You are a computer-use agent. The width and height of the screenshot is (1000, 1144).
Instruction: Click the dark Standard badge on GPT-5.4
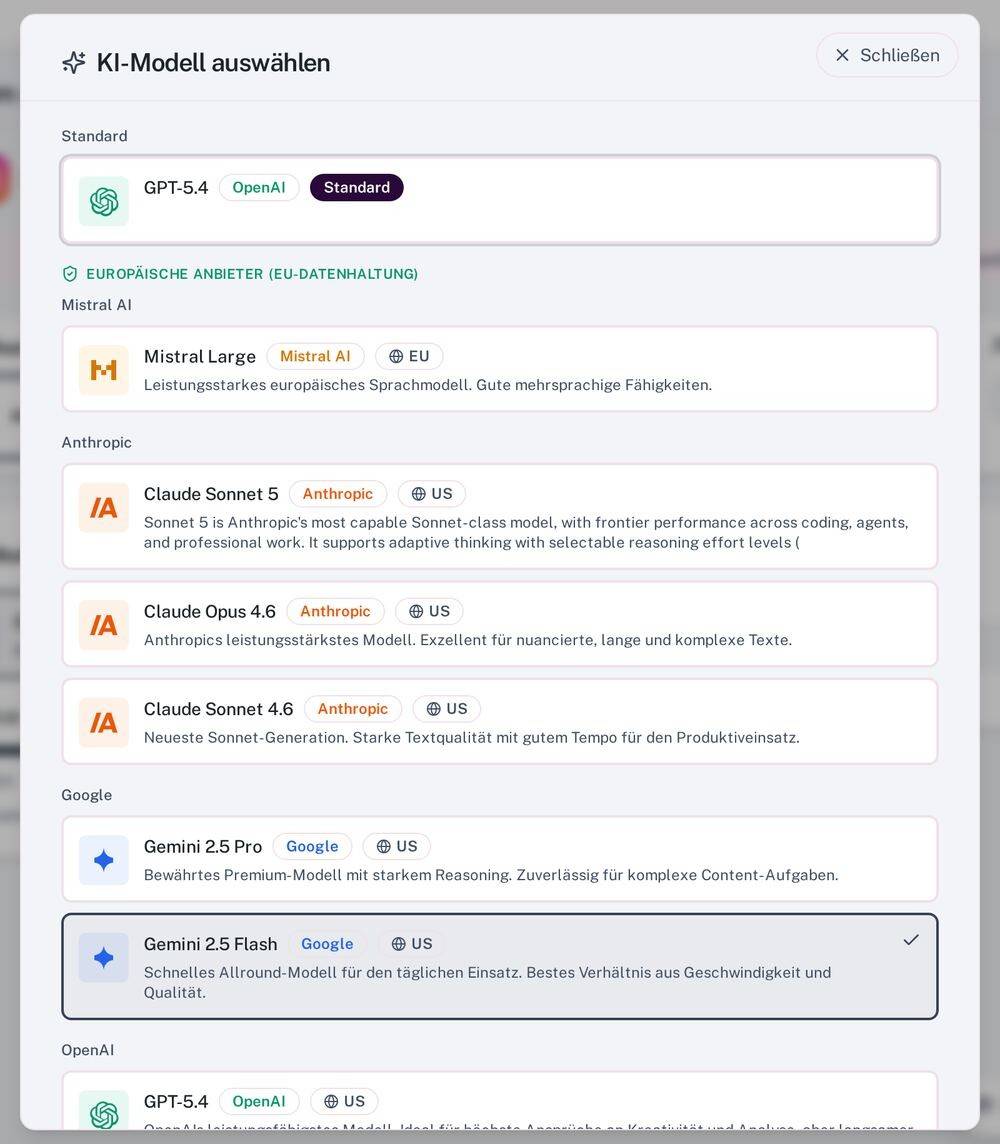pyautogui.click(x=357, y=188)
